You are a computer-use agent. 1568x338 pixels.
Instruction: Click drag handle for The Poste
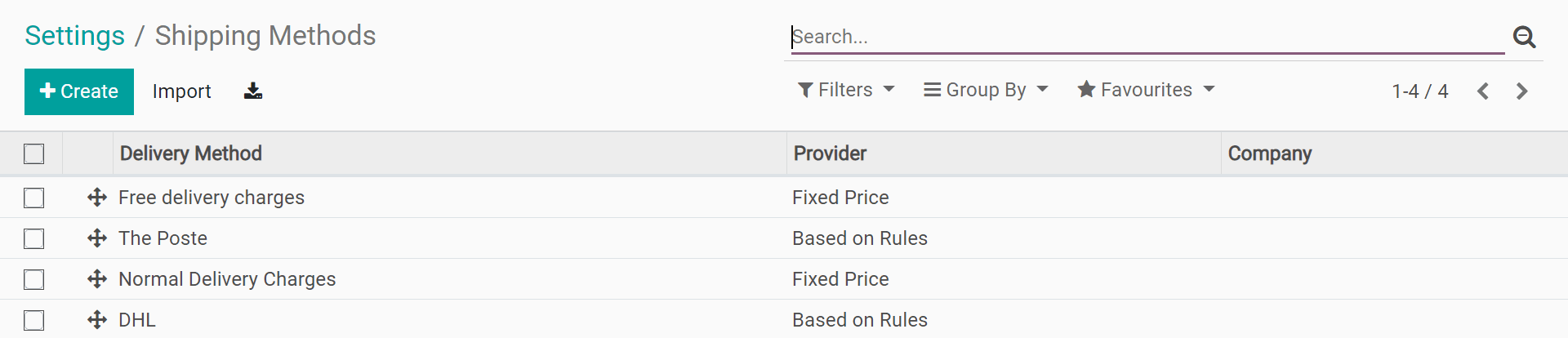coord(97,238)
